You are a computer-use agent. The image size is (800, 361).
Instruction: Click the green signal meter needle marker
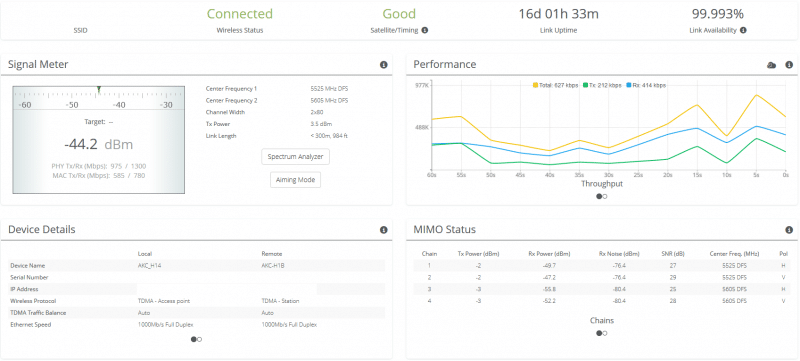[99, 89]
